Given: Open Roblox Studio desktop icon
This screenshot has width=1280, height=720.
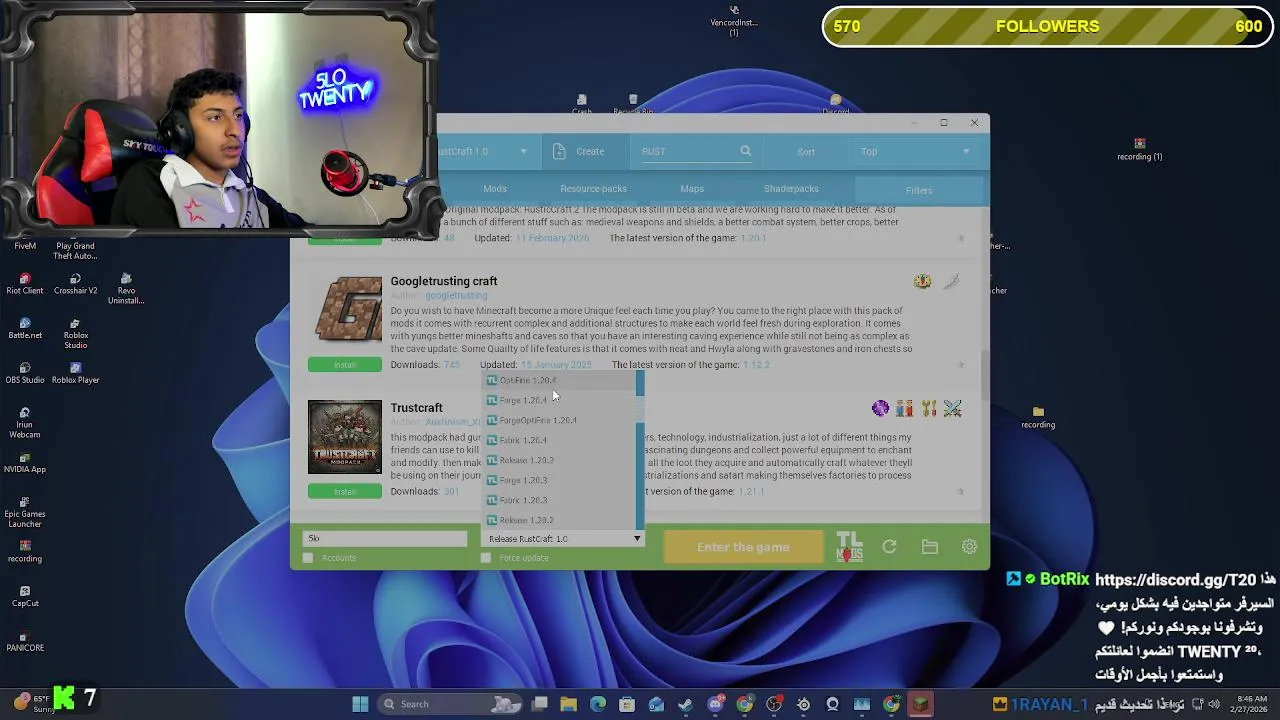Looking at the screenshot, I should click(76, 334).
